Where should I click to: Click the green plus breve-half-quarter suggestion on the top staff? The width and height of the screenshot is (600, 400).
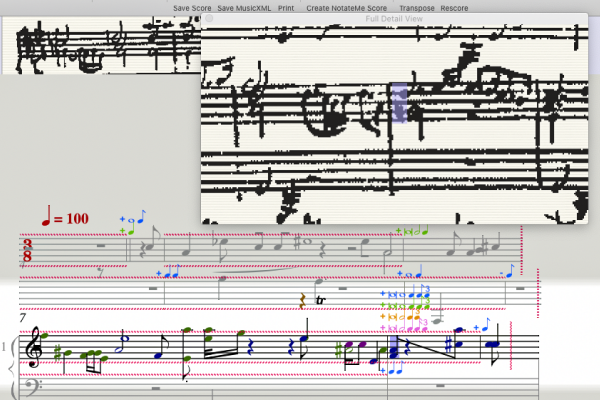412,231
